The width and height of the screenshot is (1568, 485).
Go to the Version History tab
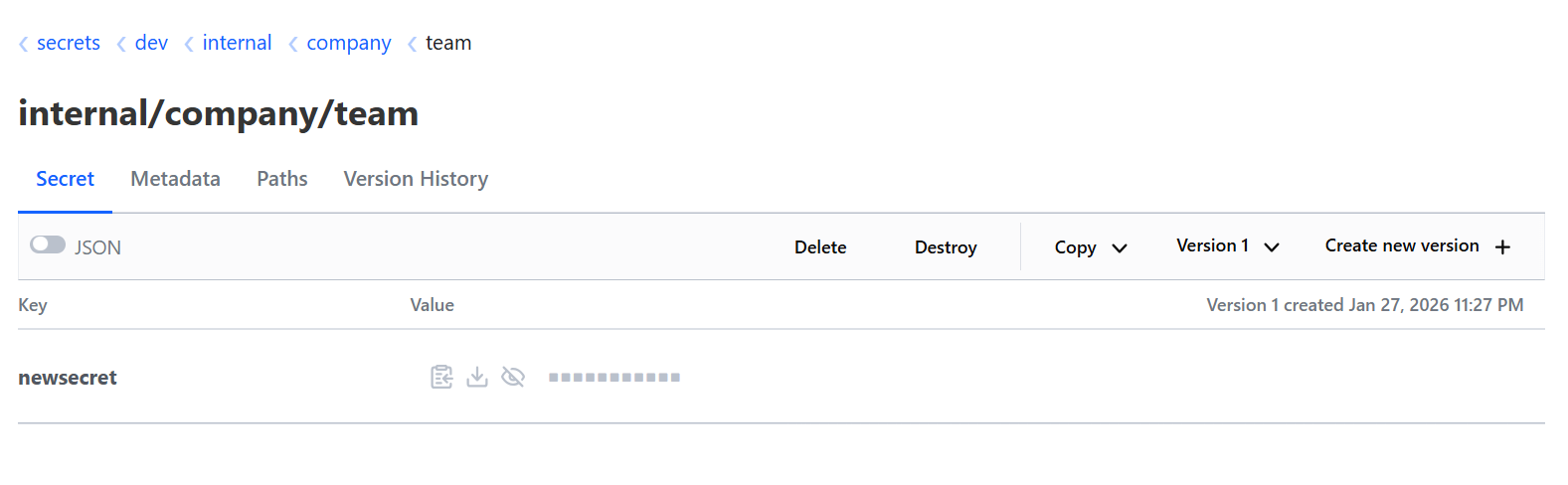tap(416, 179)
